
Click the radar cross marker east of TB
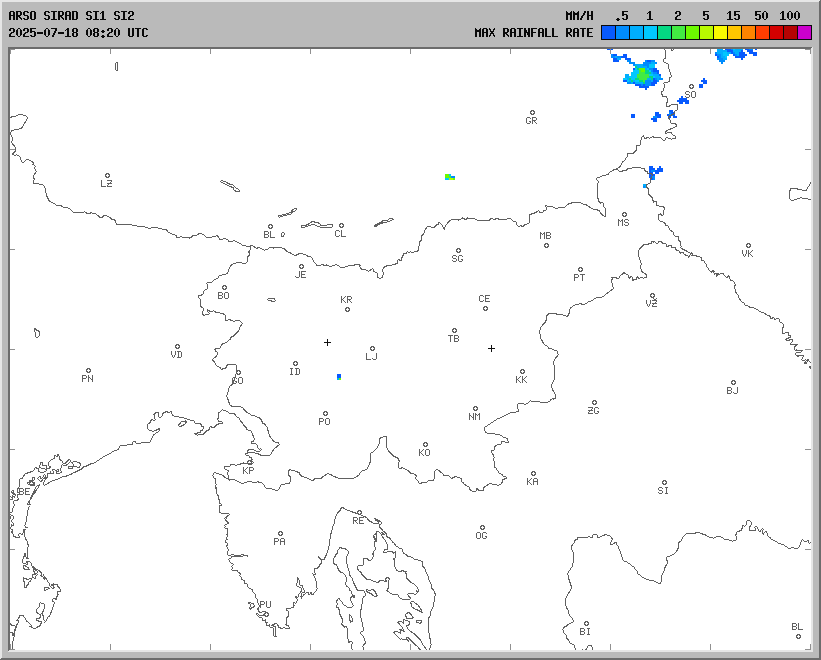coord(491,348)
